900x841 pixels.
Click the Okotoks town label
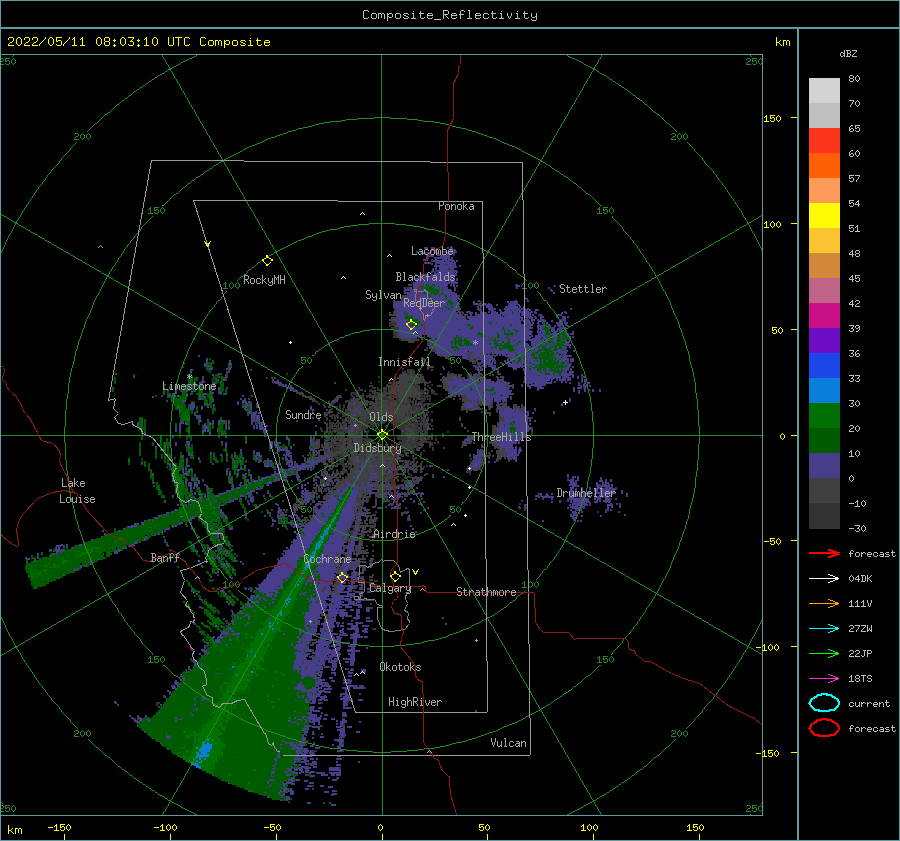pos(400,667)
